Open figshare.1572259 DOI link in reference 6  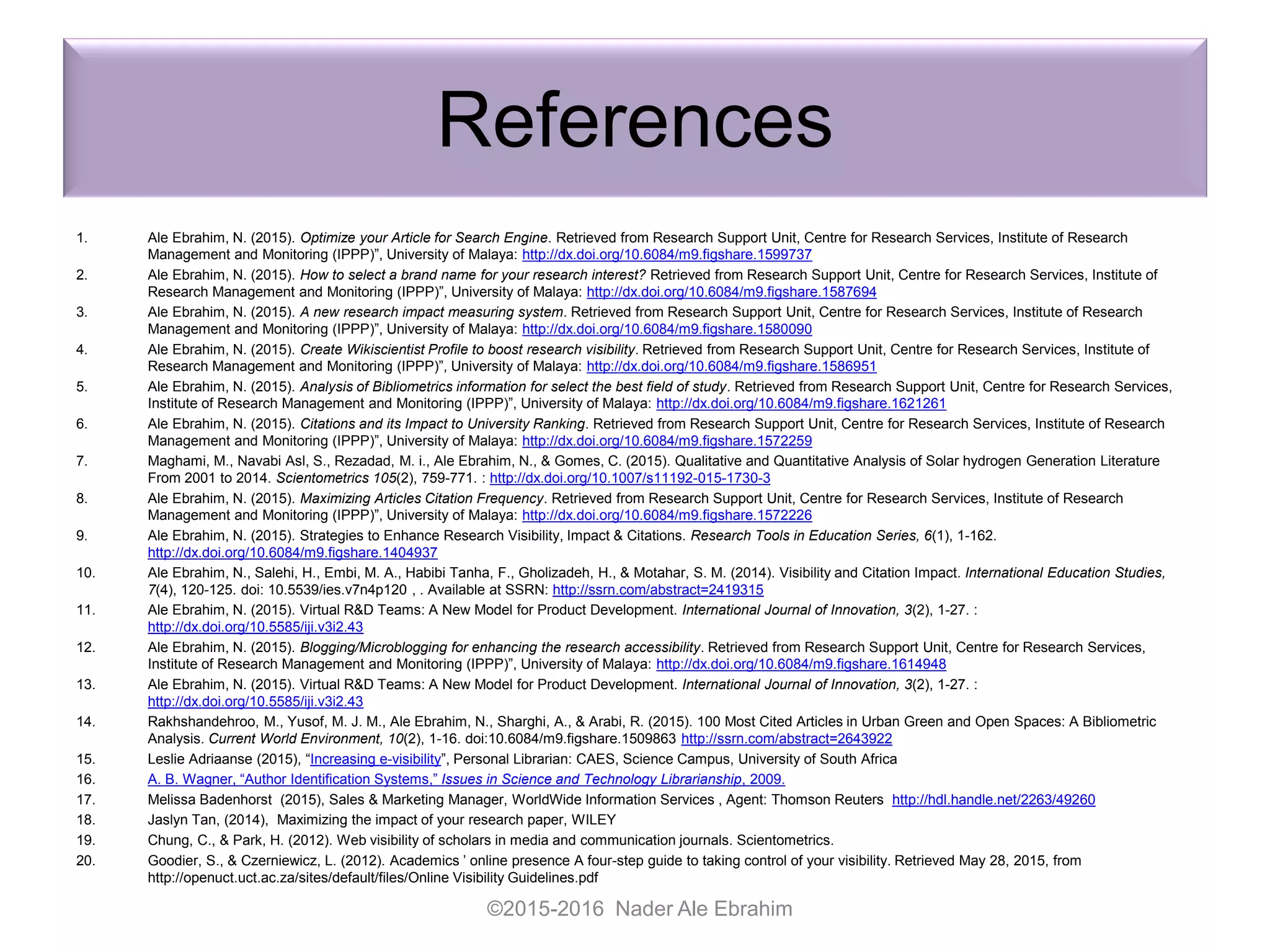click(x=667, y=441)
